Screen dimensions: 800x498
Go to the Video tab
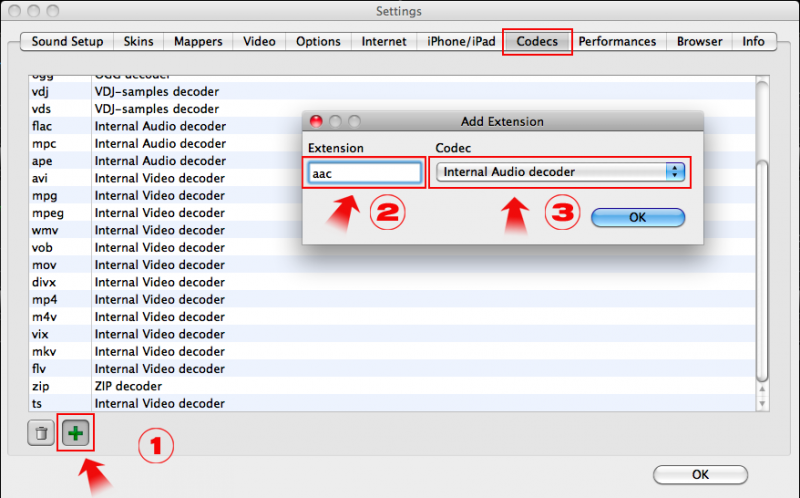(x=259, y=42)
